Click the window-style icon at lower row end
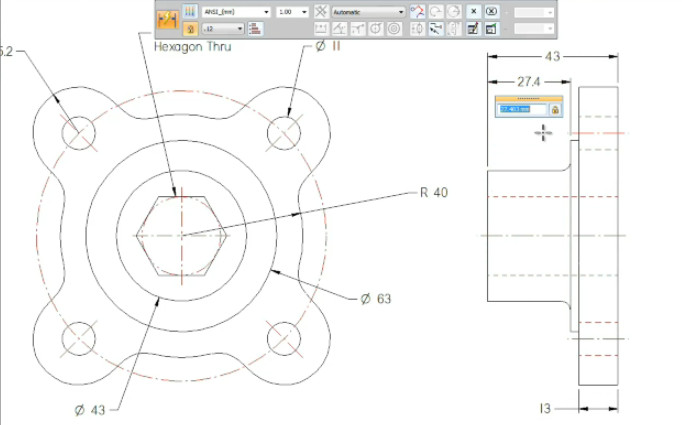This screenshot has width=682, height=425. pos(491,29)
